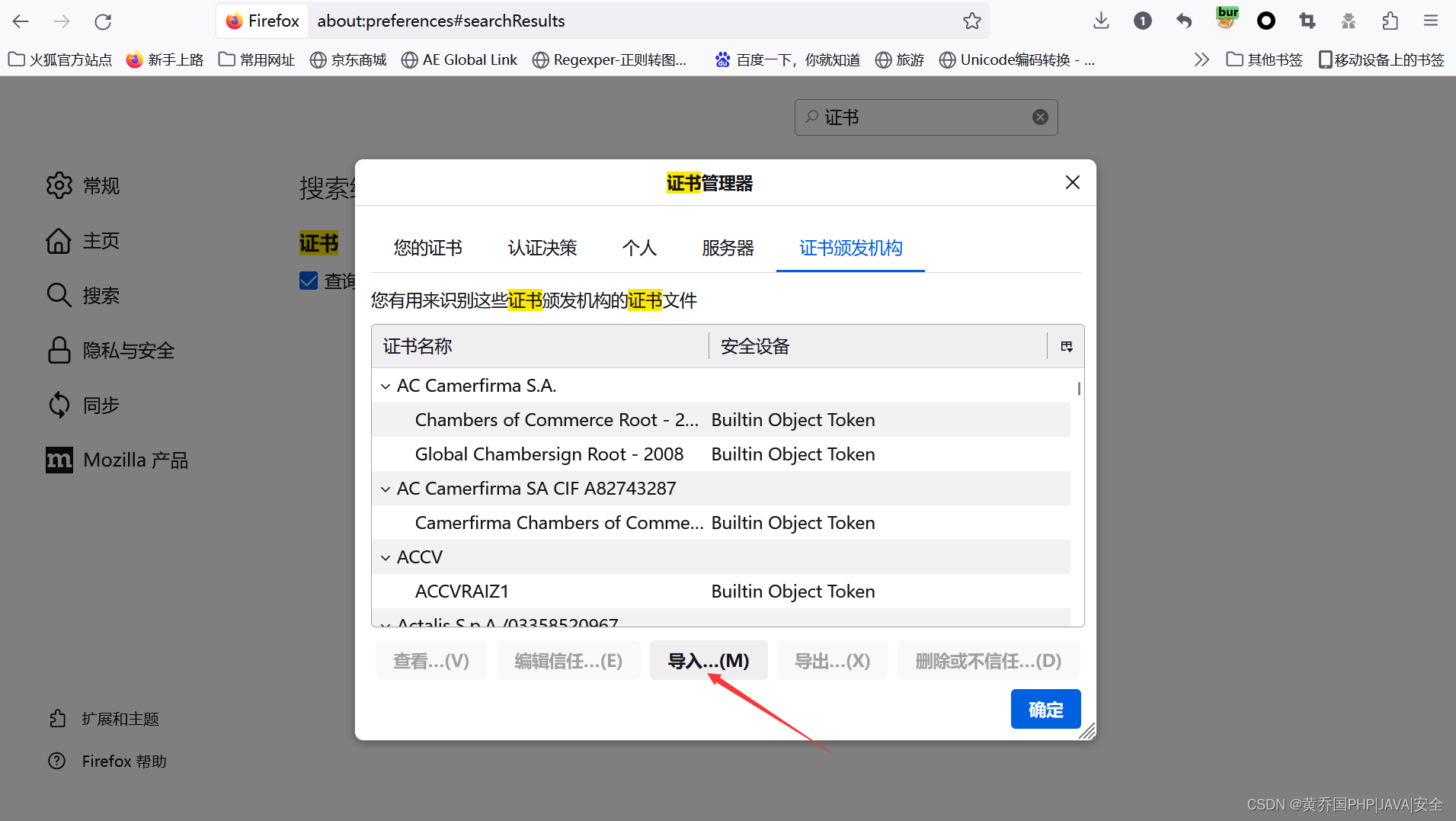Click the 编辑信任…(E) button
1456x821 pixels.
click(x=568, y=661)
